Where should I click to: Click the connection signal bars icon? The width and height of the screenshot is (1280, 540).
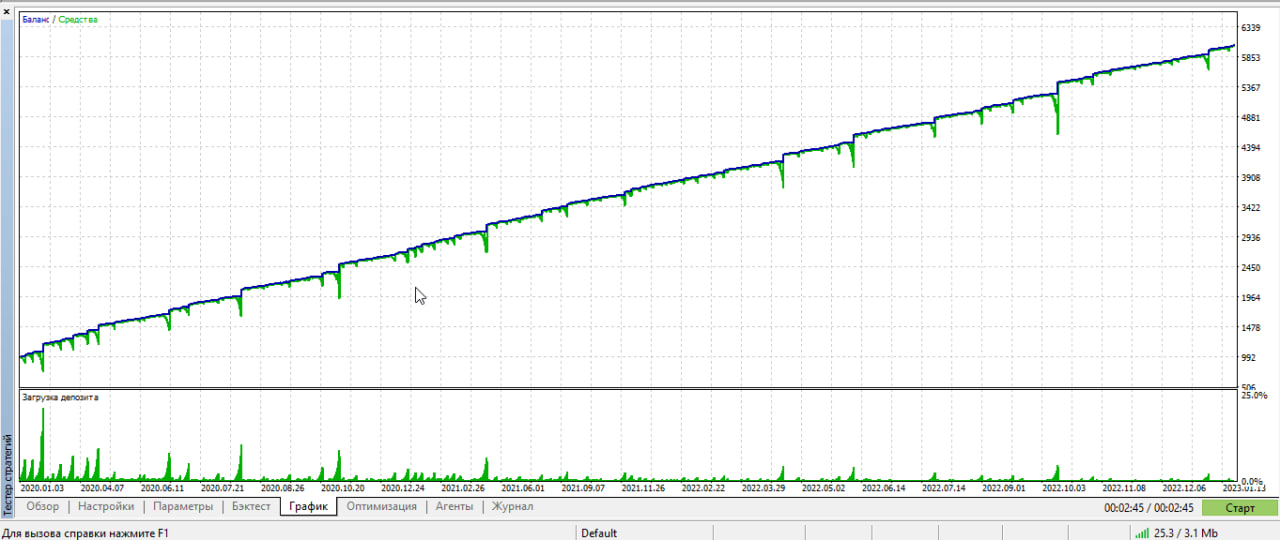1142,533
